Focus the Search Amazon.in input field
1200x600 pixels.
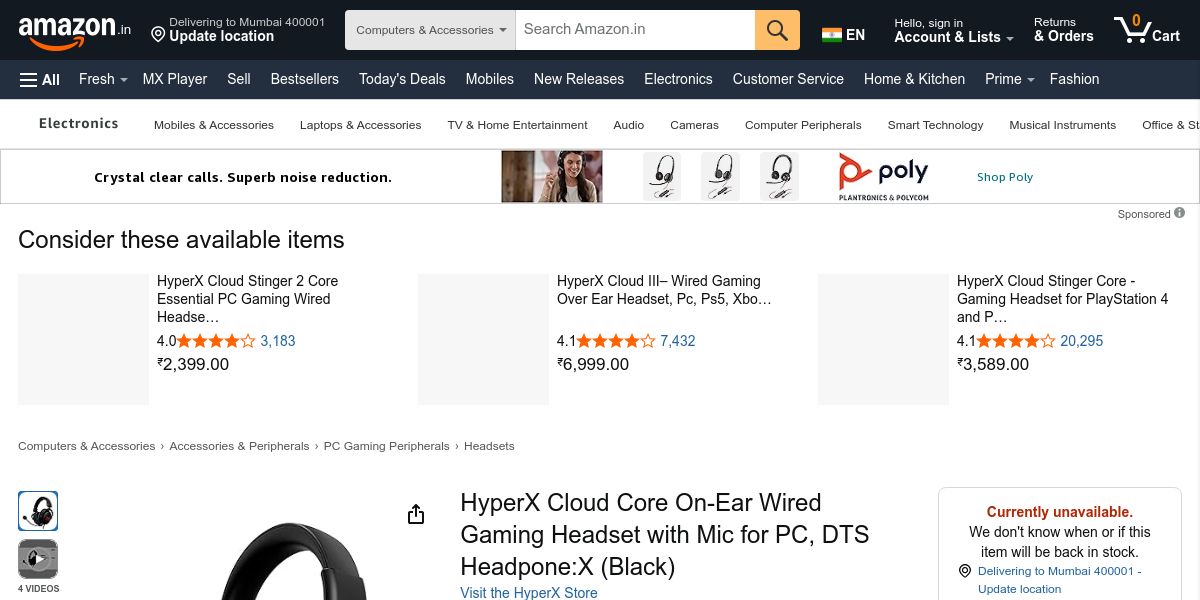click(635, 30)
